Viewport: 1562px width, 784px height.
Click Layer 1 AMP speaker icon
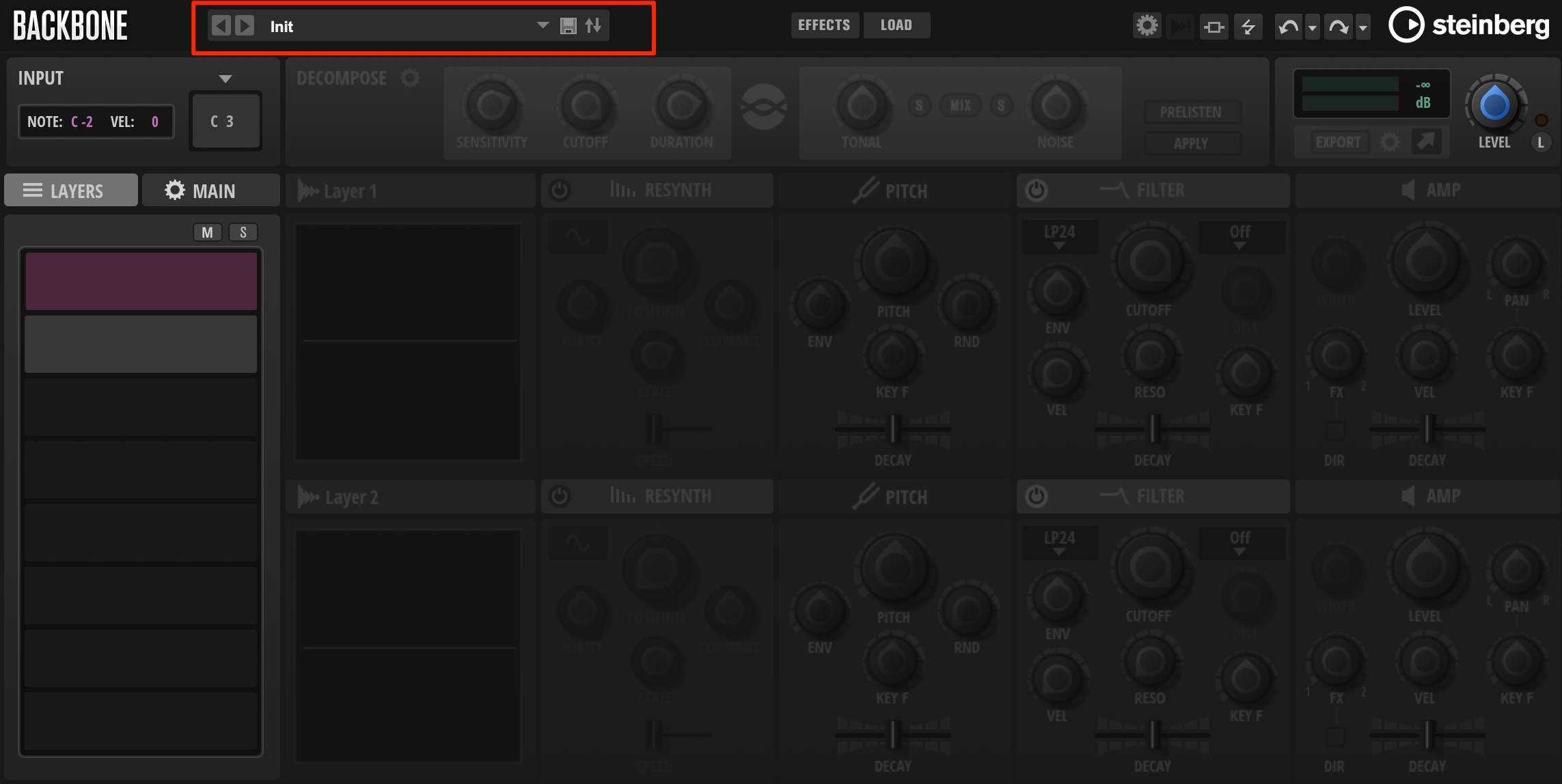coord(1408,190)
